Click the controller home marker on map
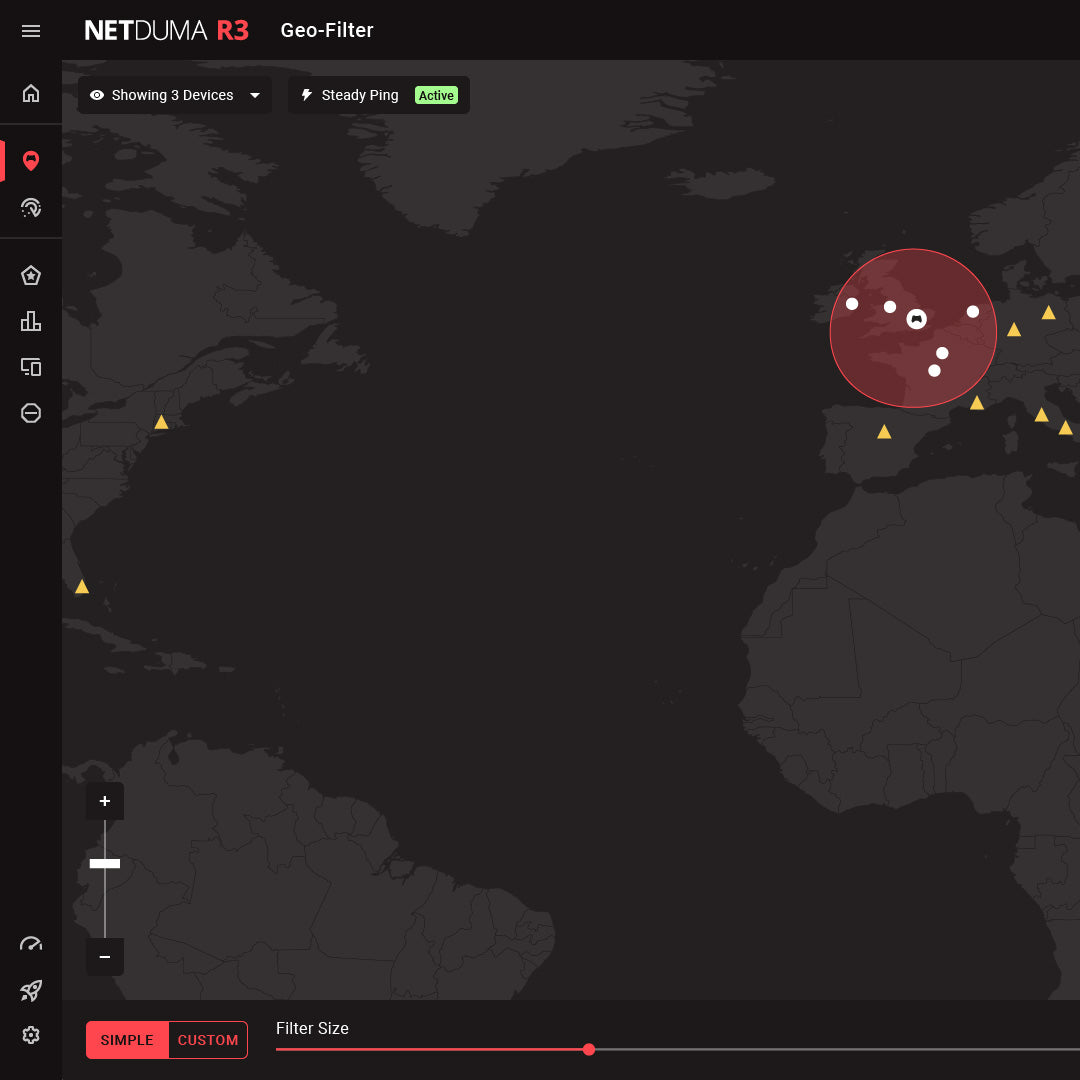The width and height of the screenshot is (1080, 1080). (916, 319)
